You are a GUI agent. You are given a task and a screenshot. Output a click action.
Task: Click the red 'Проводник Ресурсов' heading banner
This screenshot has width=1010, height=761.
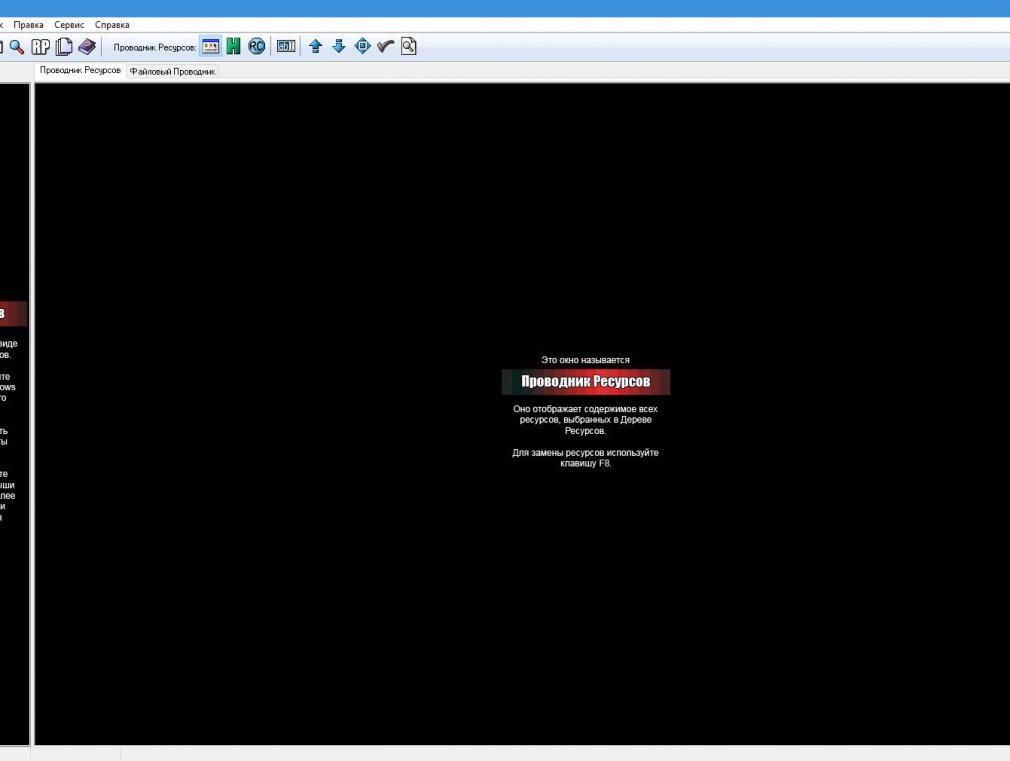coord(586,381)
